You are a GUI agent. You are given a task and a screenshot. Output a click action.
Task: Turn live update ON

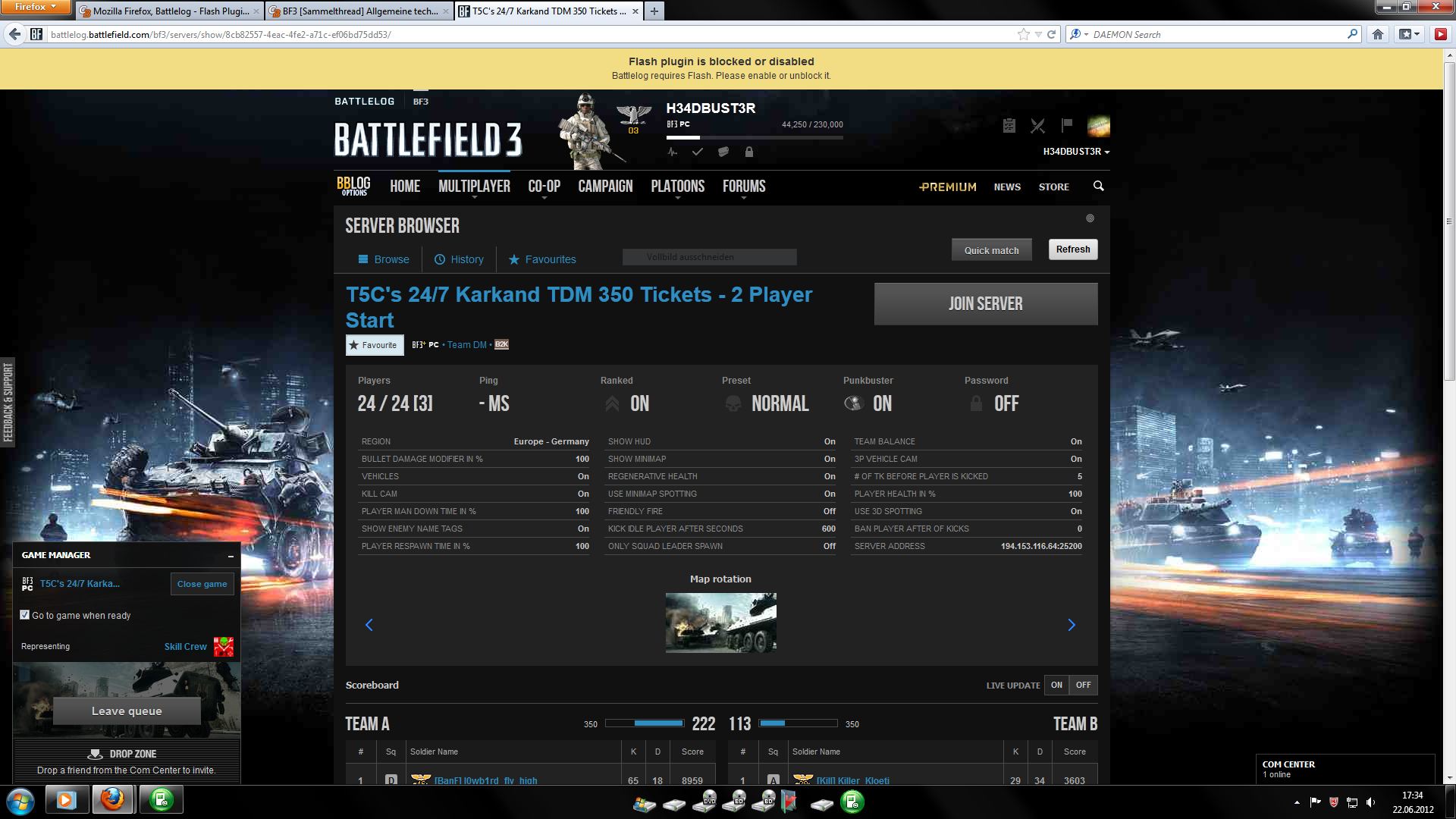1056,685
